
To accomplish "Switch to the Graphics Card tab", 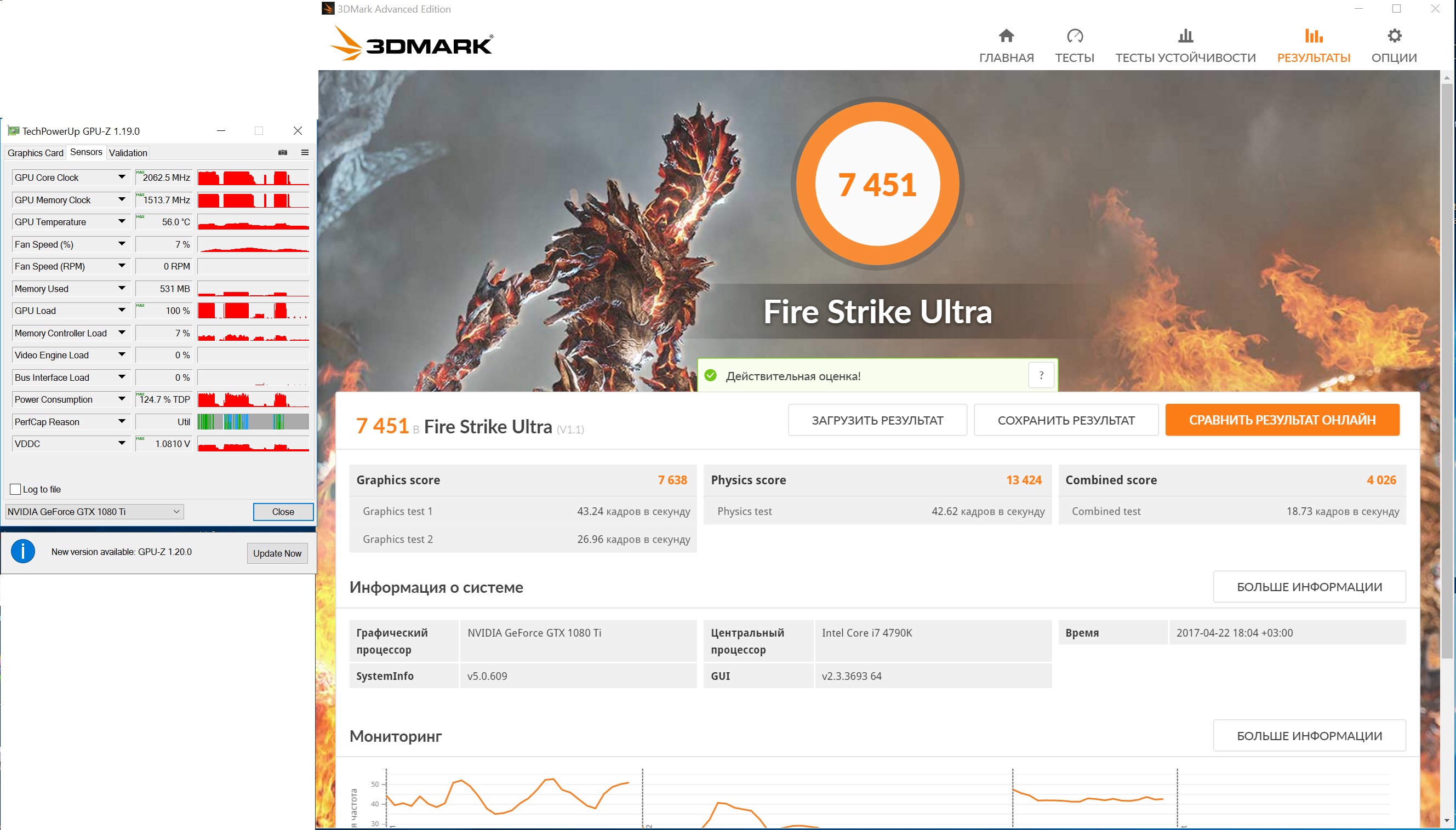I will coord(36,153).
